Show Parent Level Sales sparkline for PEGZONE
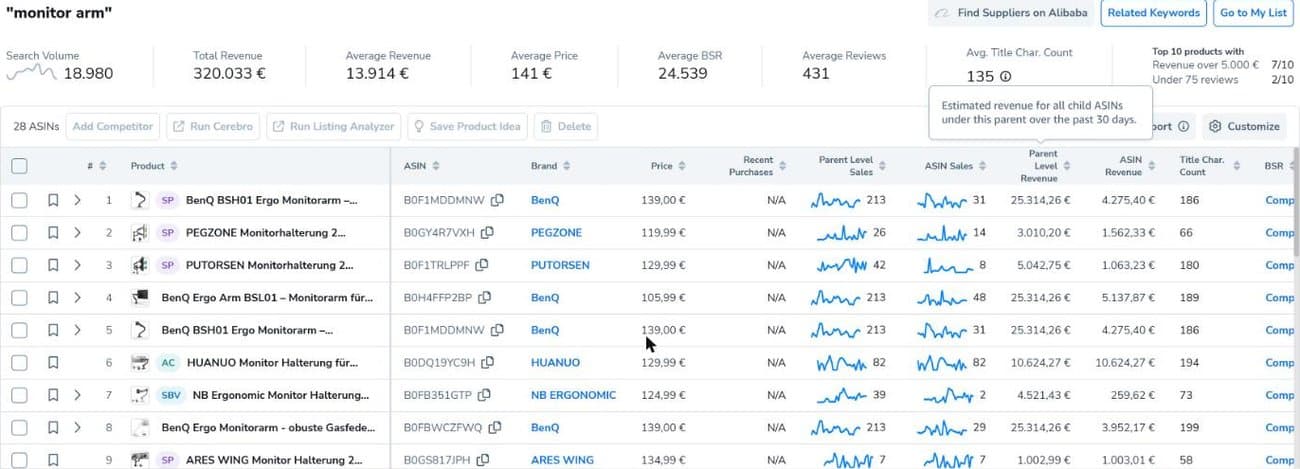Screen dimensions: 1300x469 point(843,233)
